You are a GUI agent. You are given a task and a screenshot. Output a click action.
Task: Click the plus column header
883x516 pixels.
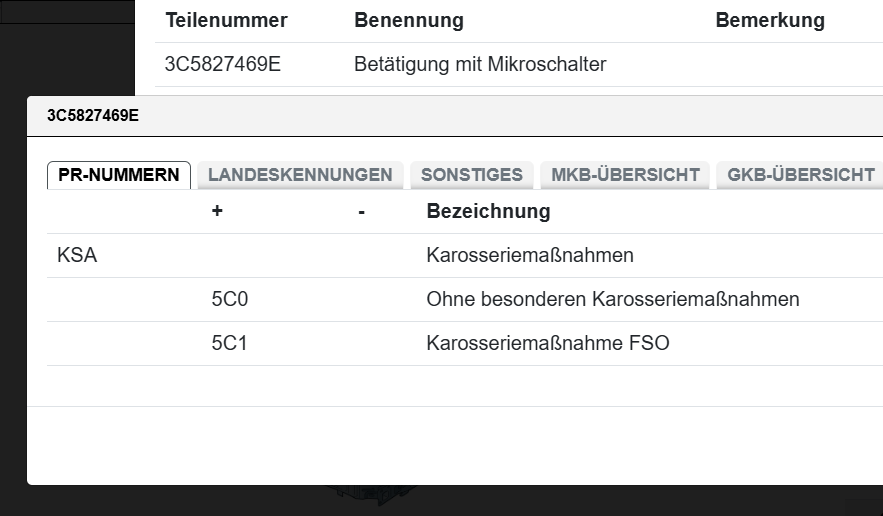pos(217,211)
